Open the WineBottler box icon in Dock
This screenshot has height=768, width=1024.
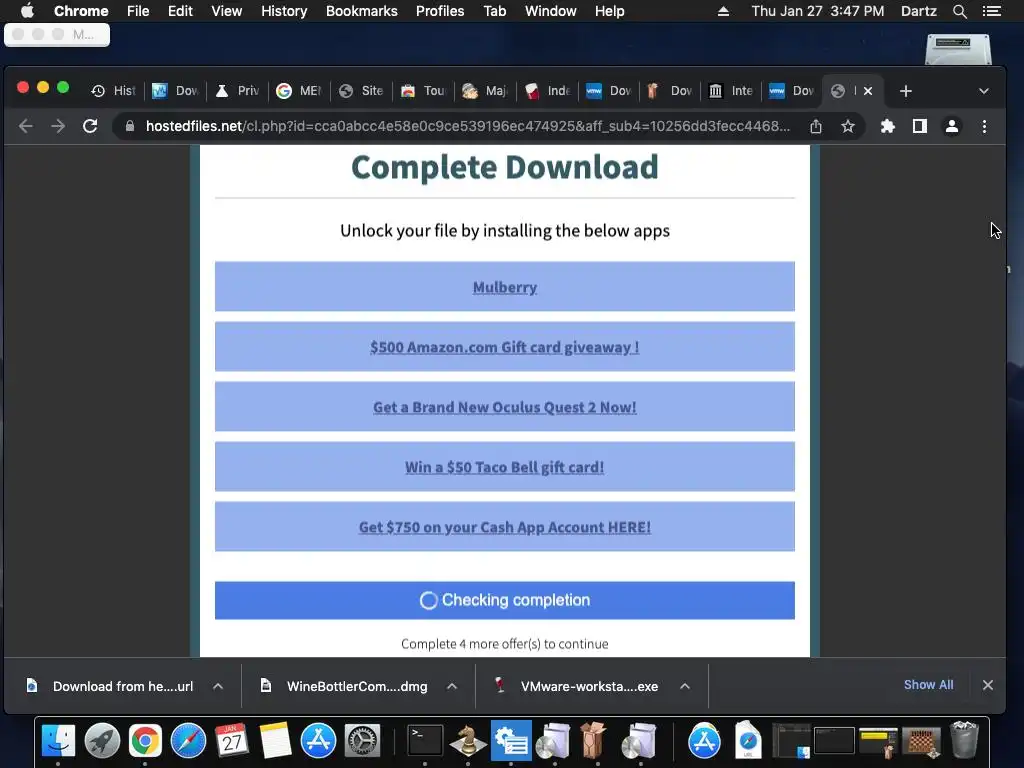[x=593, y=740]
